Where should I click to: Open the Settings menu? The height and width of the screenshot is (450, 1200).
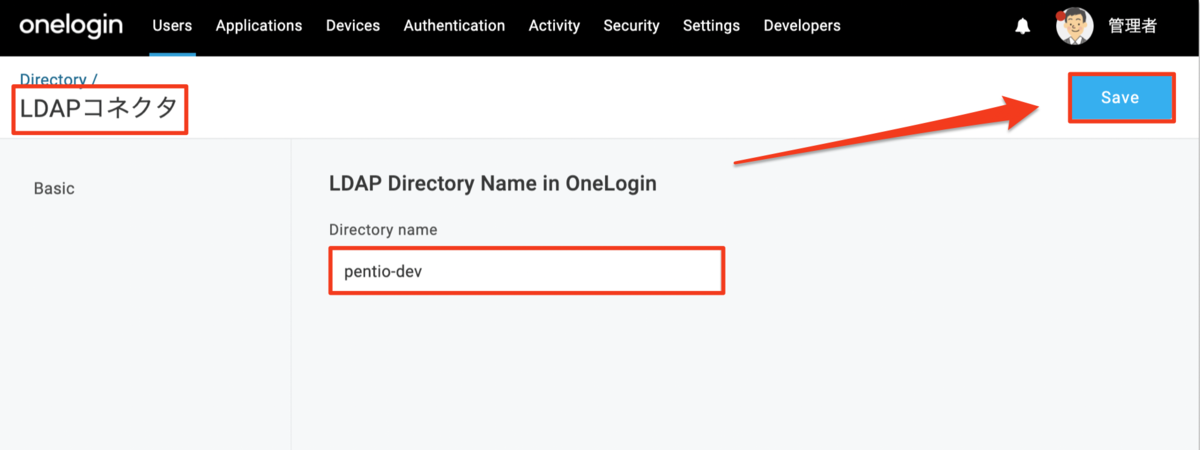(711, 26)
